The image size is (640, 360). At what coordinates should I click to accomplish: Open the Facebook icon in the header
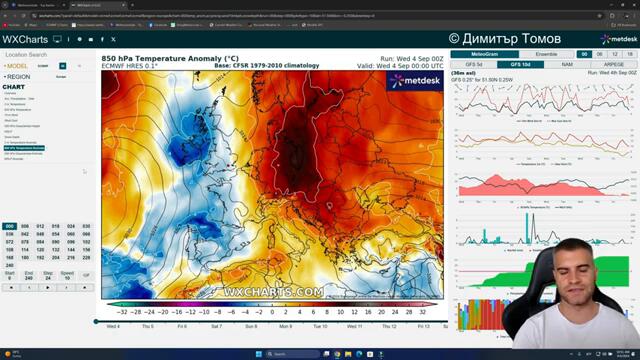pos(102,39)
